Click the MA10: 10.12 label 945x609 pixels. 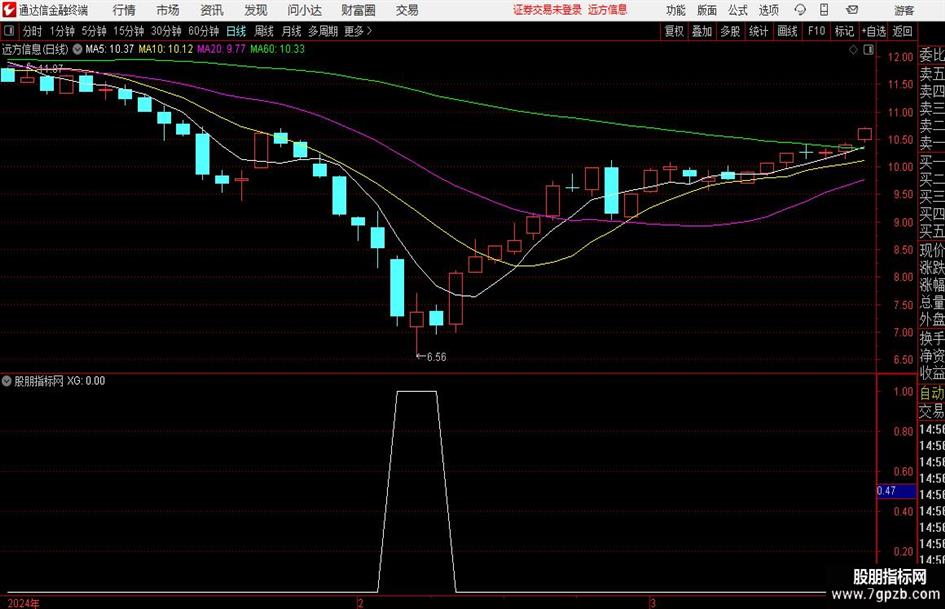tap(166, 49)
